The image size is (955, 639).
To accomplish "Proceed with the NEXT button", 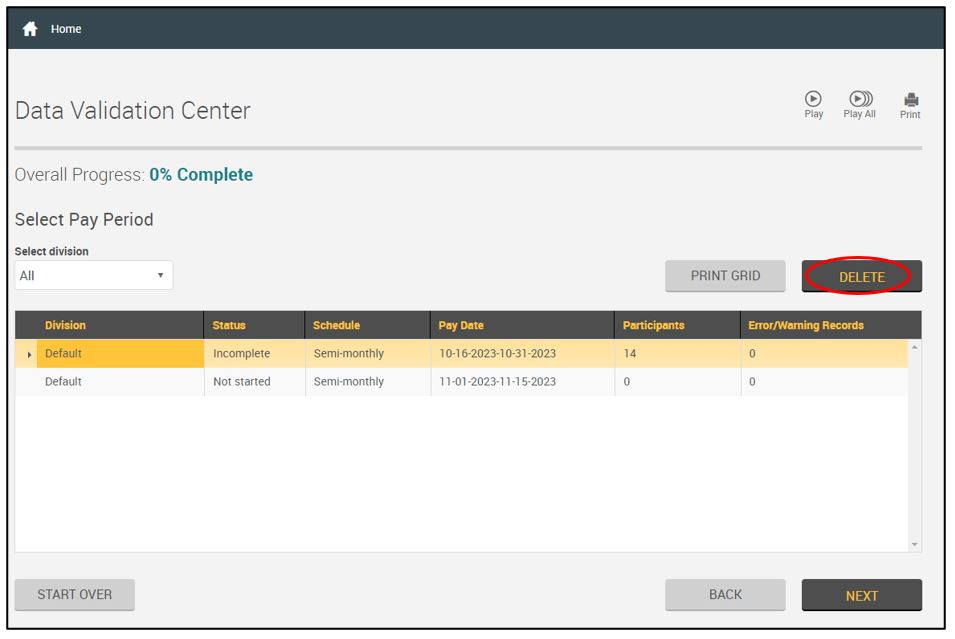I will (861, 595).
